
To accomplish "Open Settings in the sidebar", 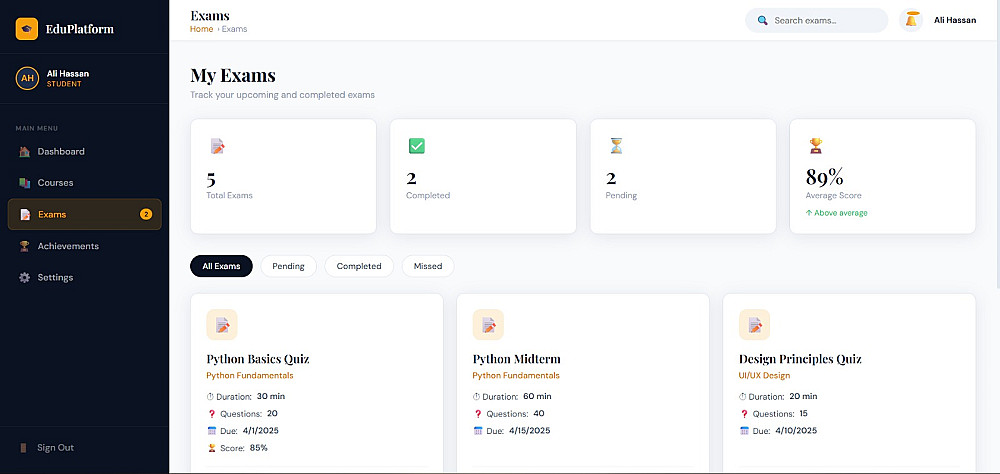I will click(55, 277).
